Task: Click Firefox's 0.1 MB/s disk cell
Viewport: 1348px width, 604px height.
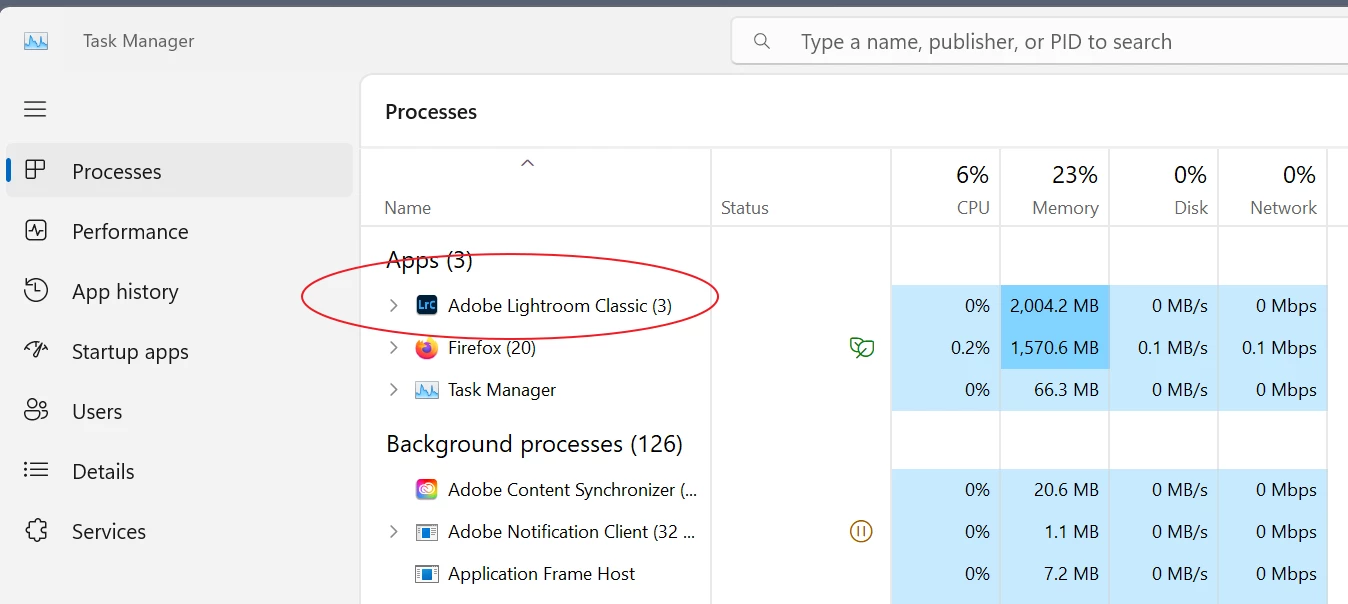Action: click(x=1164, y=348)
